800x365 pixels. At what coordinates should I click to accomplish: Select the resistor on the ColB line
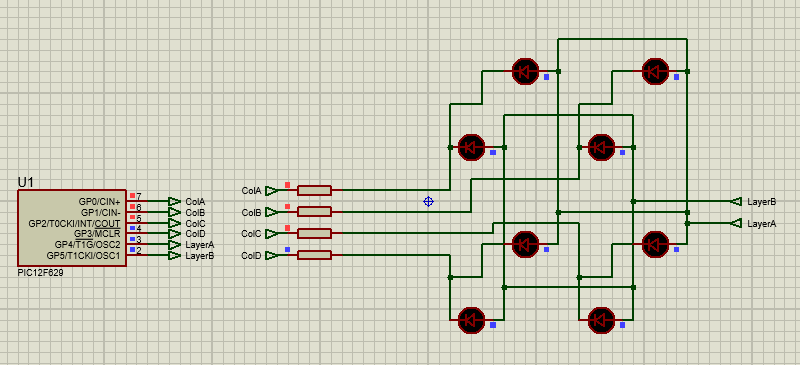[x=314, y=212]
